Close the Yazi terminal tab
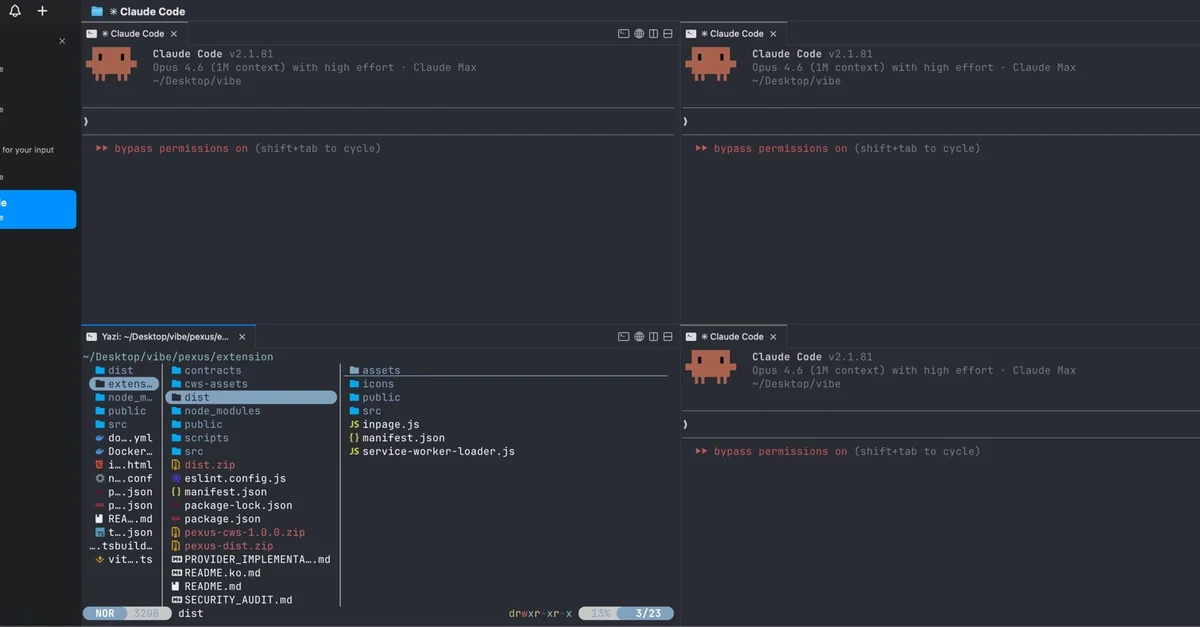 tap(243, 337)
